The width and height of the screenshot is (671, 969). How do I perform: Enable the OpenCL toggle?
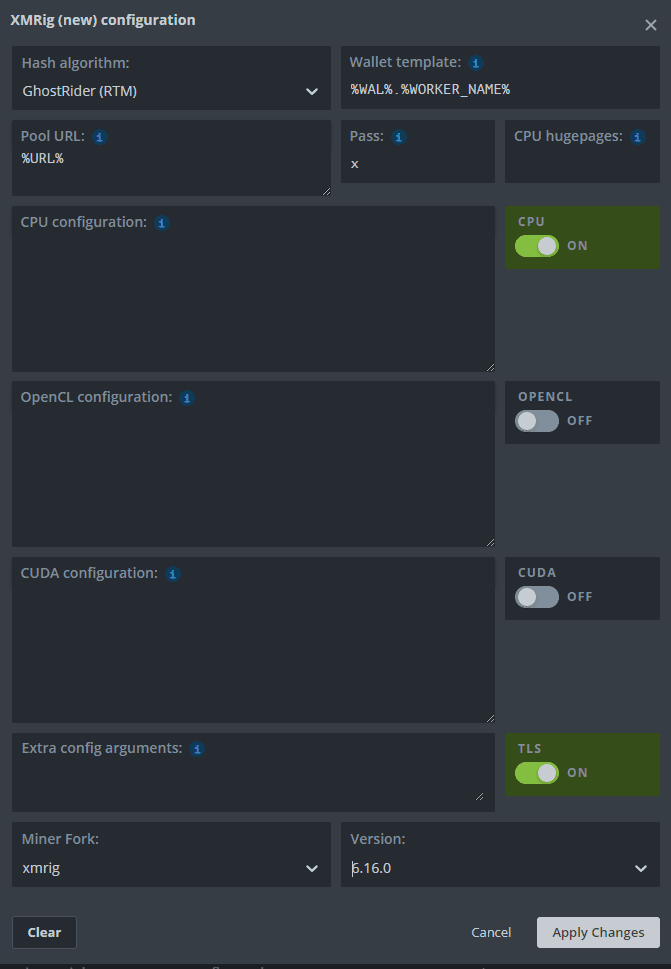click(537, 421)
